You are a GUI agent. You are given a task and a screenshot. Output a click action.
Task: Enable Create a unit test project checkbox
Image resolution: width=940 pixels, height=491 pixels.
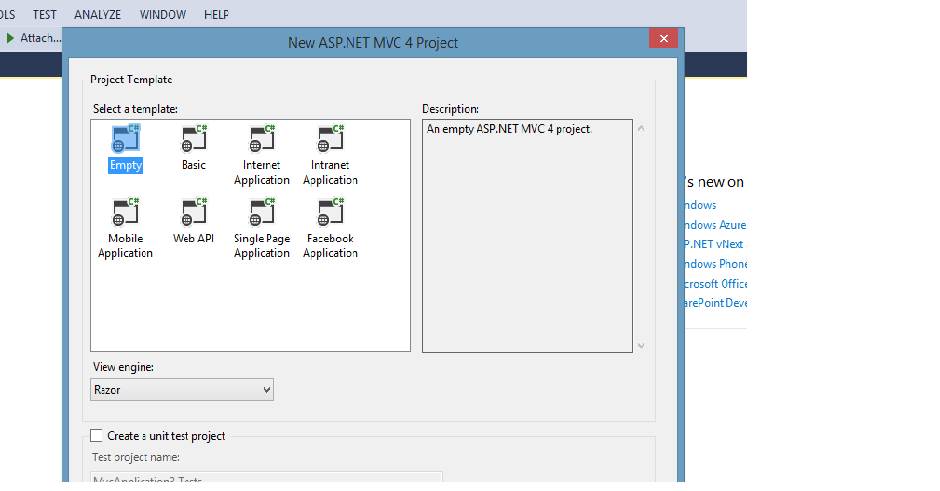coord(97,435)
